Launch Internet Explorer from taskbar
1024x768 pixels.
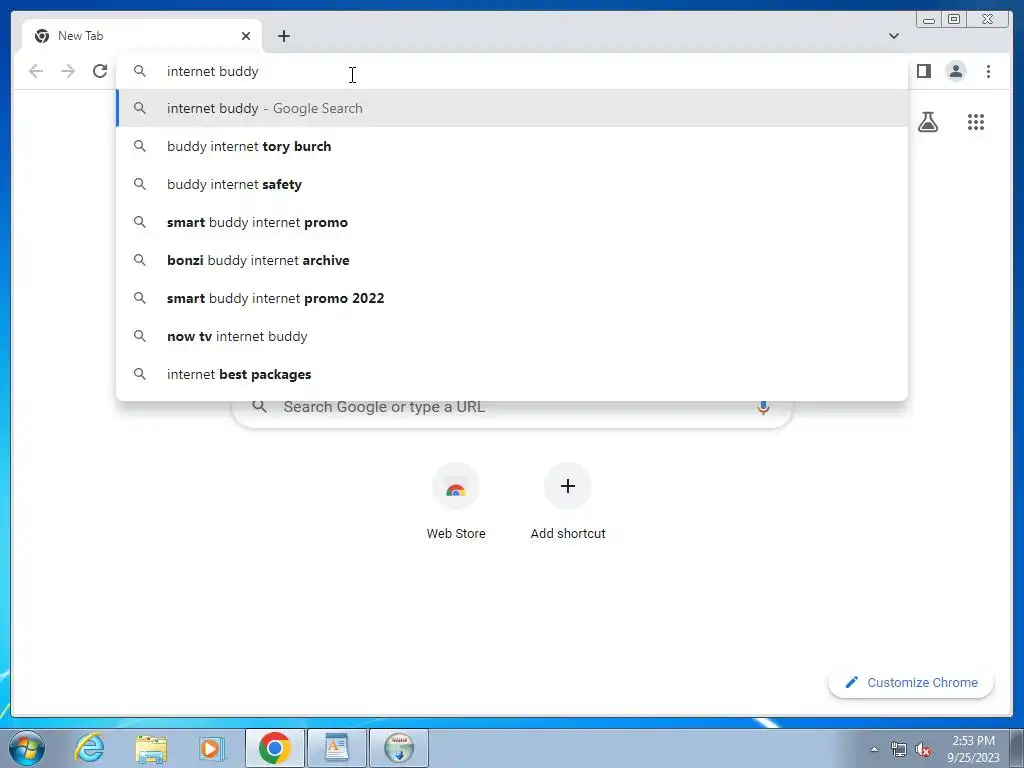coord(89,748)
